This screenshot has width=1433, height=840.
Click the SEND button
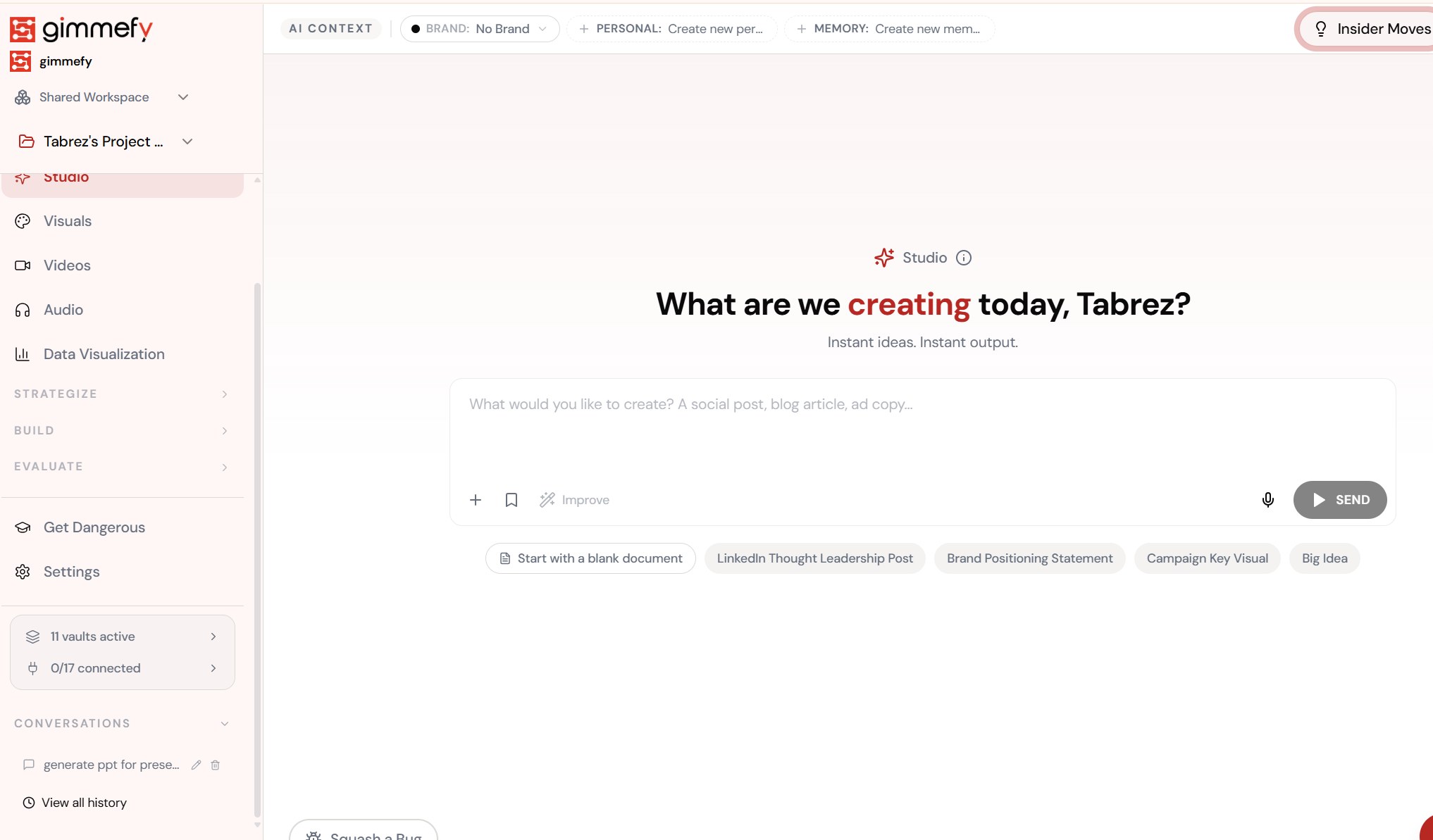click(x=1339, y=500)
